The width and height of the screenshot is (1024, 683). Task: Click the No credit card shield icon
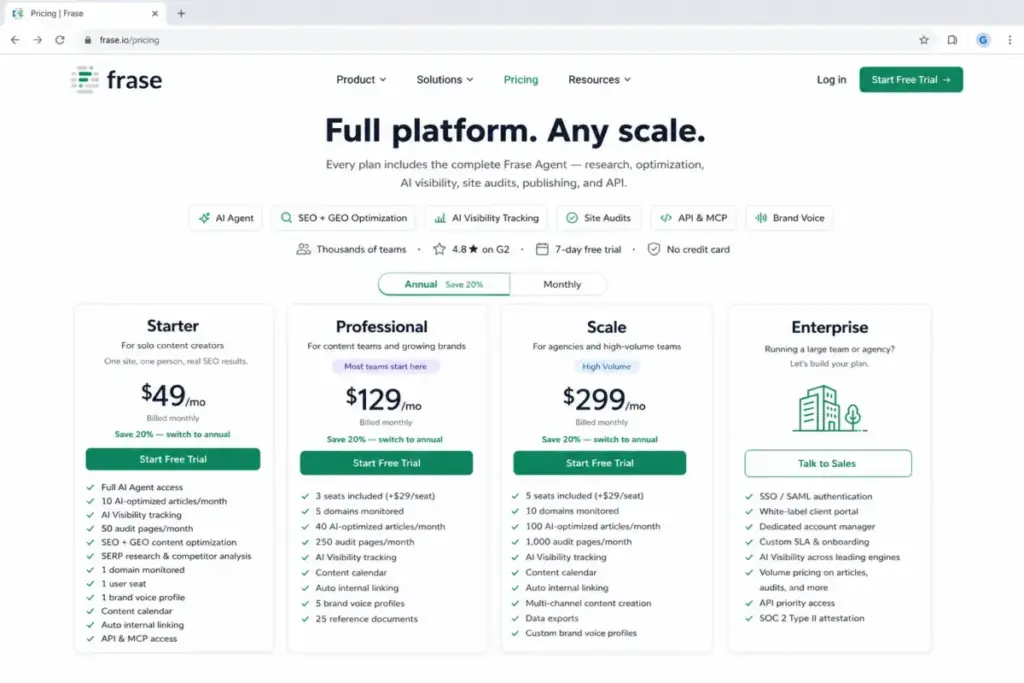654,249
